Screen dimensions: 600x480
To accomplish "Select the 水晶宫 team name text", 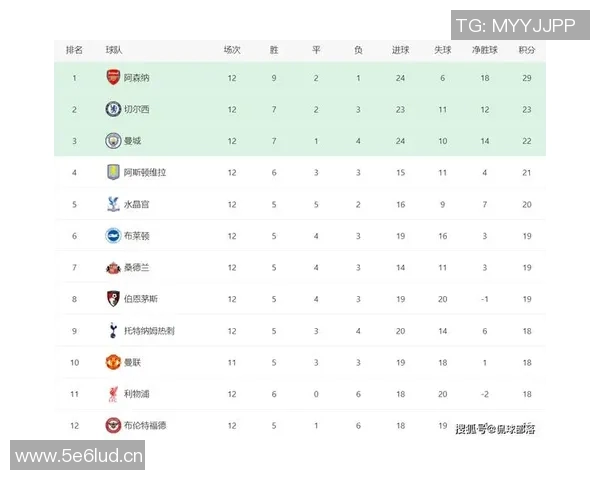I will [x=138, y=204].
